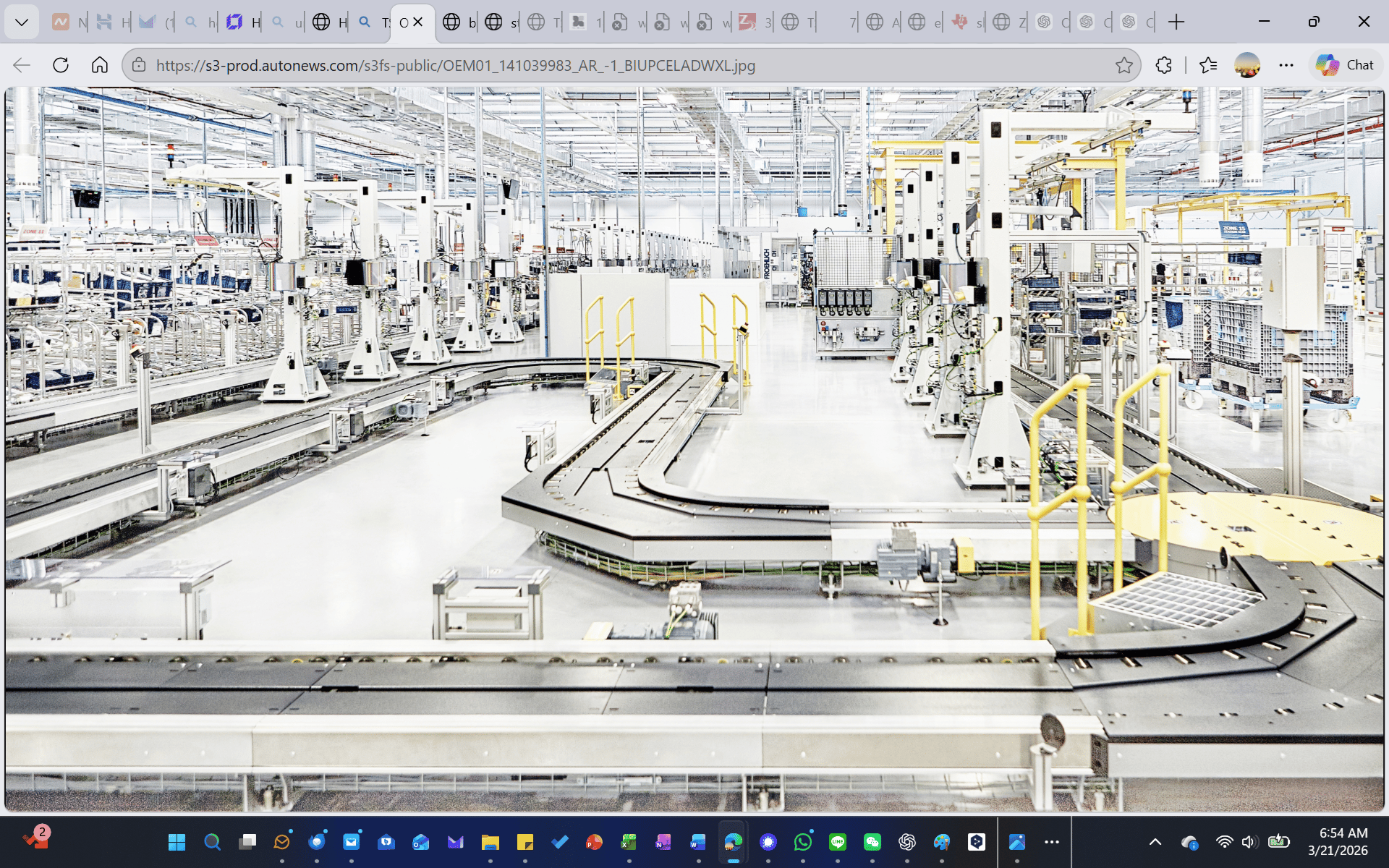This screenshot has width=1389, height=868.
Task: Add this page to favorites
Action: (1123, 65)
